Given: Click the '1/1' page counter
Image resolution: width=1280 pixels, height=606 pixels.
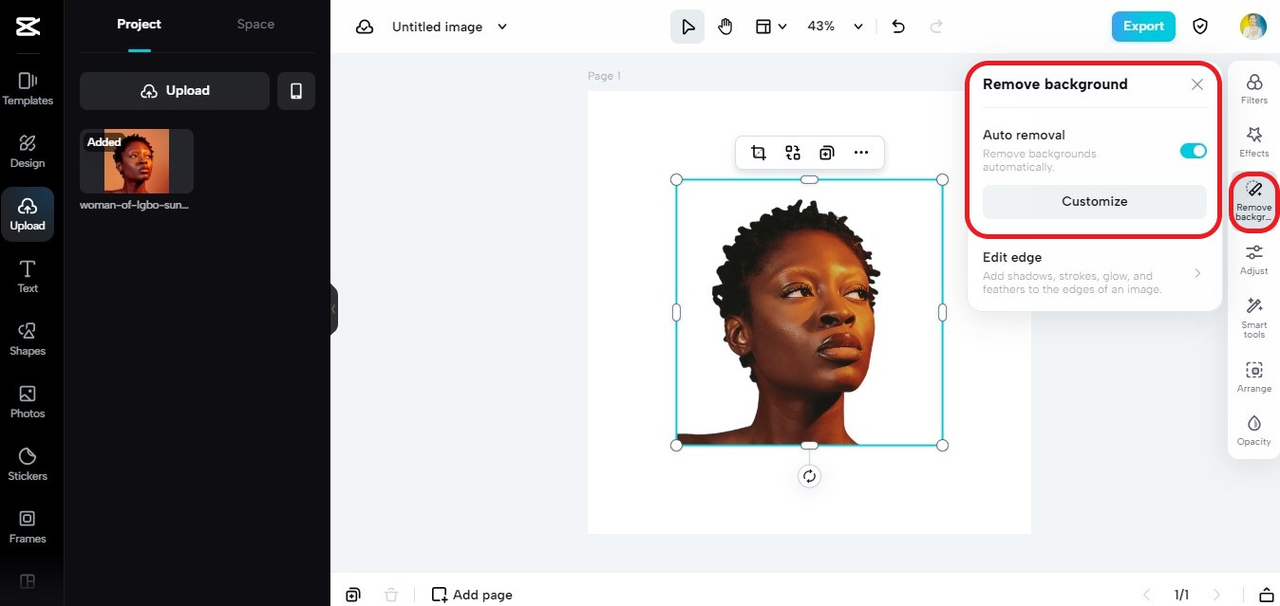Looking at the screenshot, I should 1182,595.
